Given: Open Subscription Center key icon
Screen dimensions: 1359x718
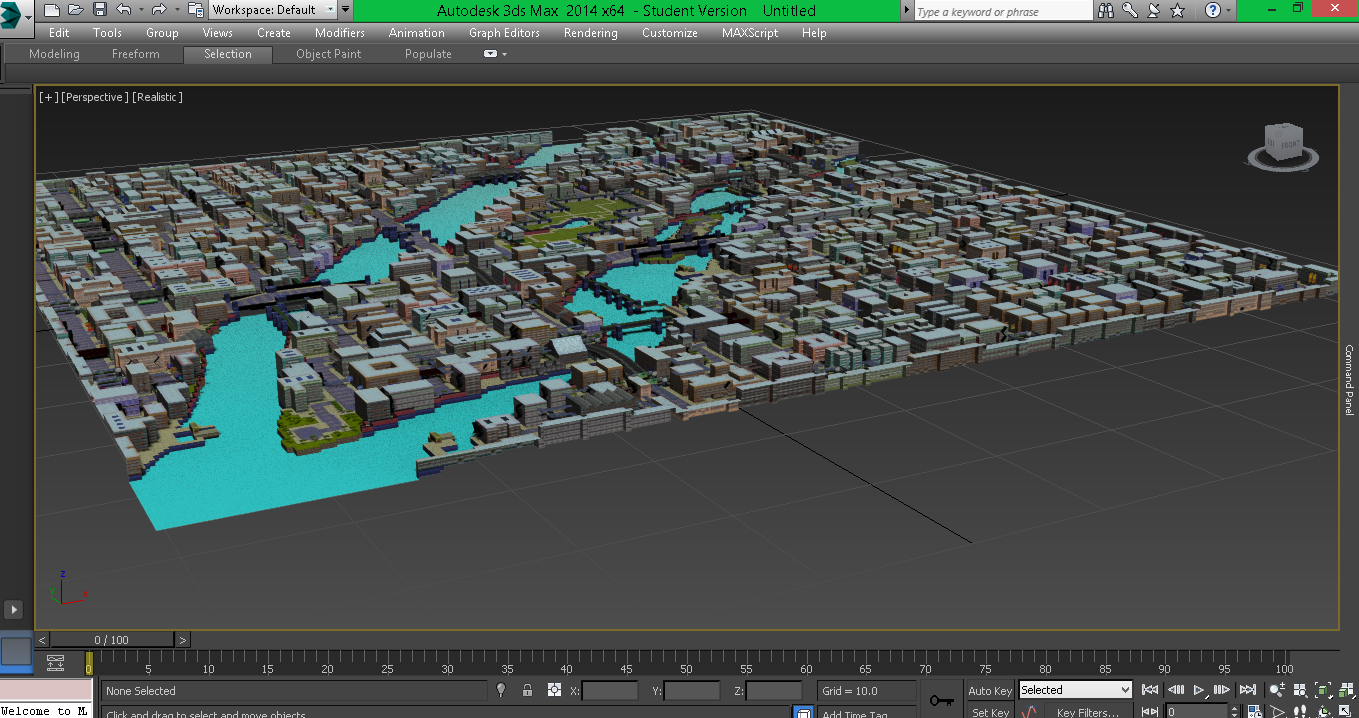Looking at the screenshot, I should point(1130,11).
